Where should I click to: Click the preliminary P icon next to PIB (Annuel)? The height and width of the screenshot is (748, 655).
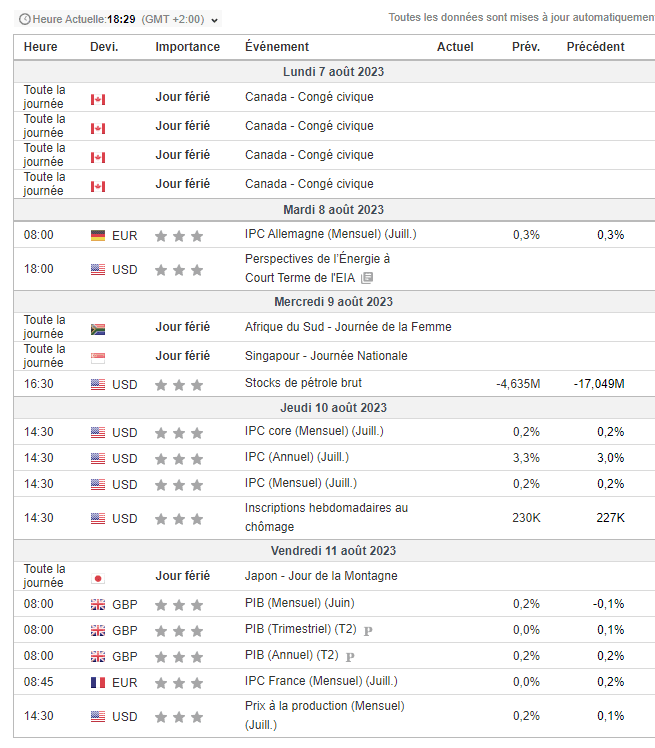(x=350, y=657)
